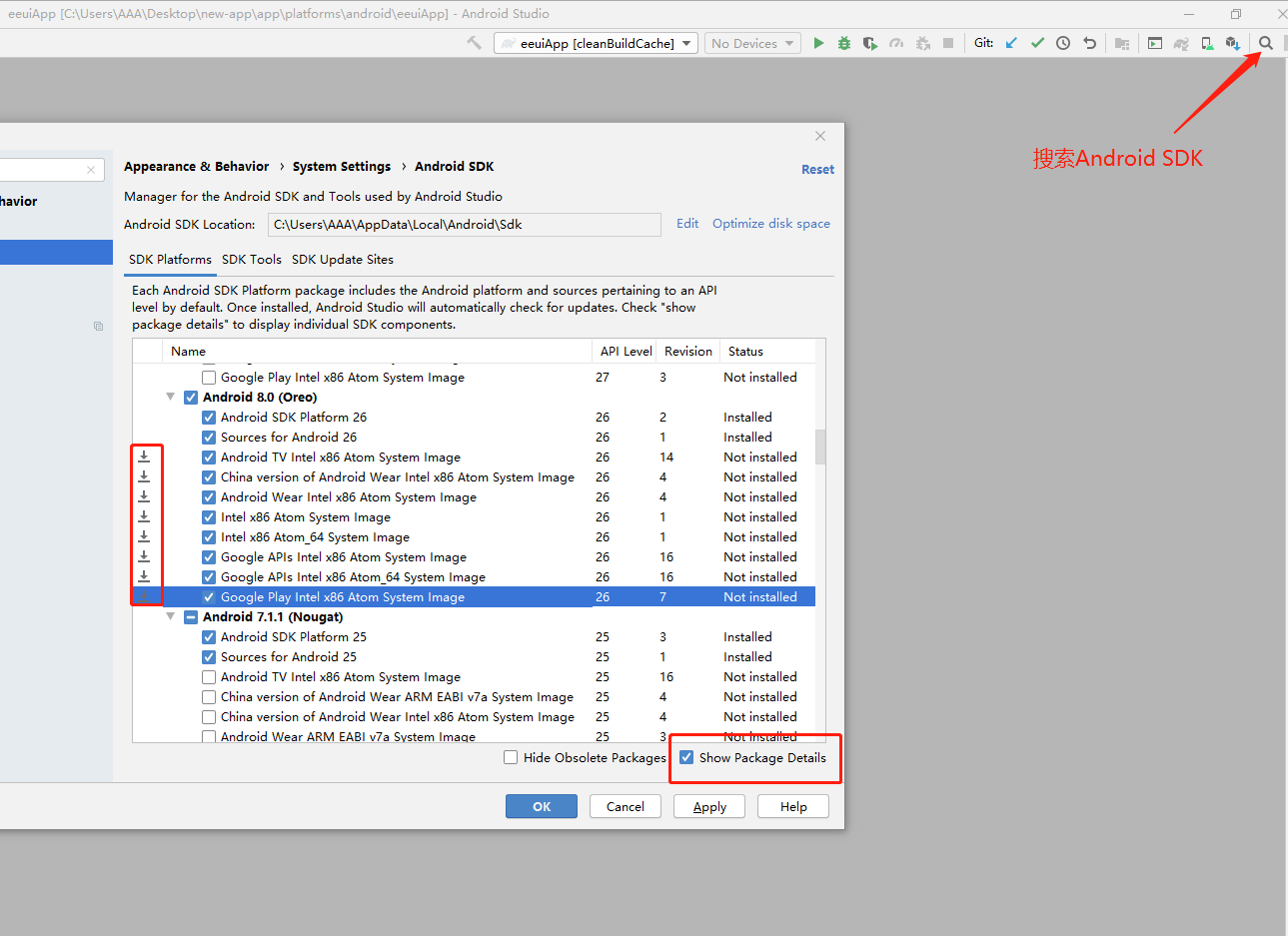Click Apply button
The width and height of the screenshot is (1288, 936).
(x=709, y=806)
